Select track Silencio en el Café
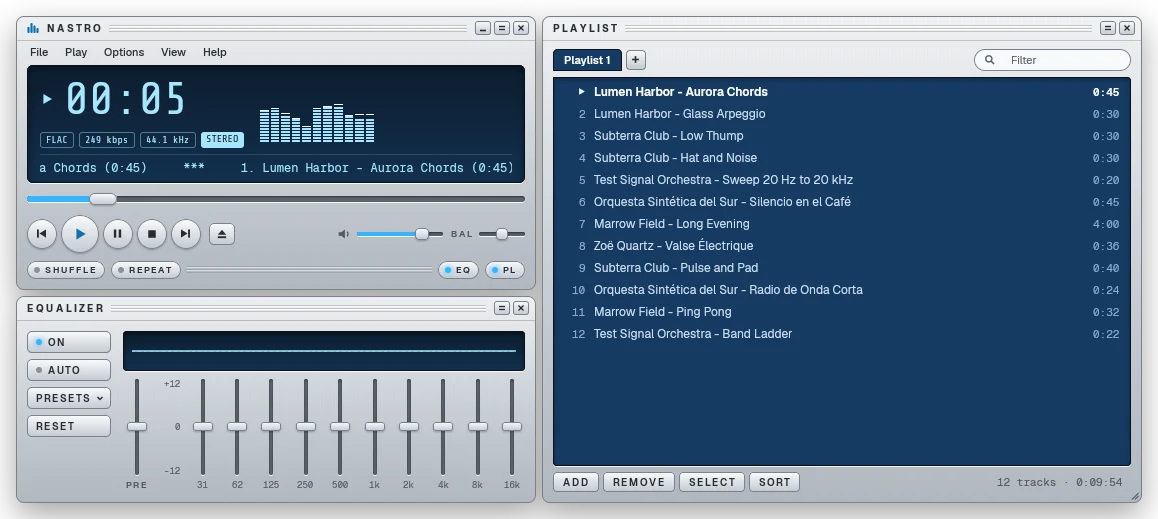The width and height of the screenshot is (1158, 519). click(x=842, y=202)
